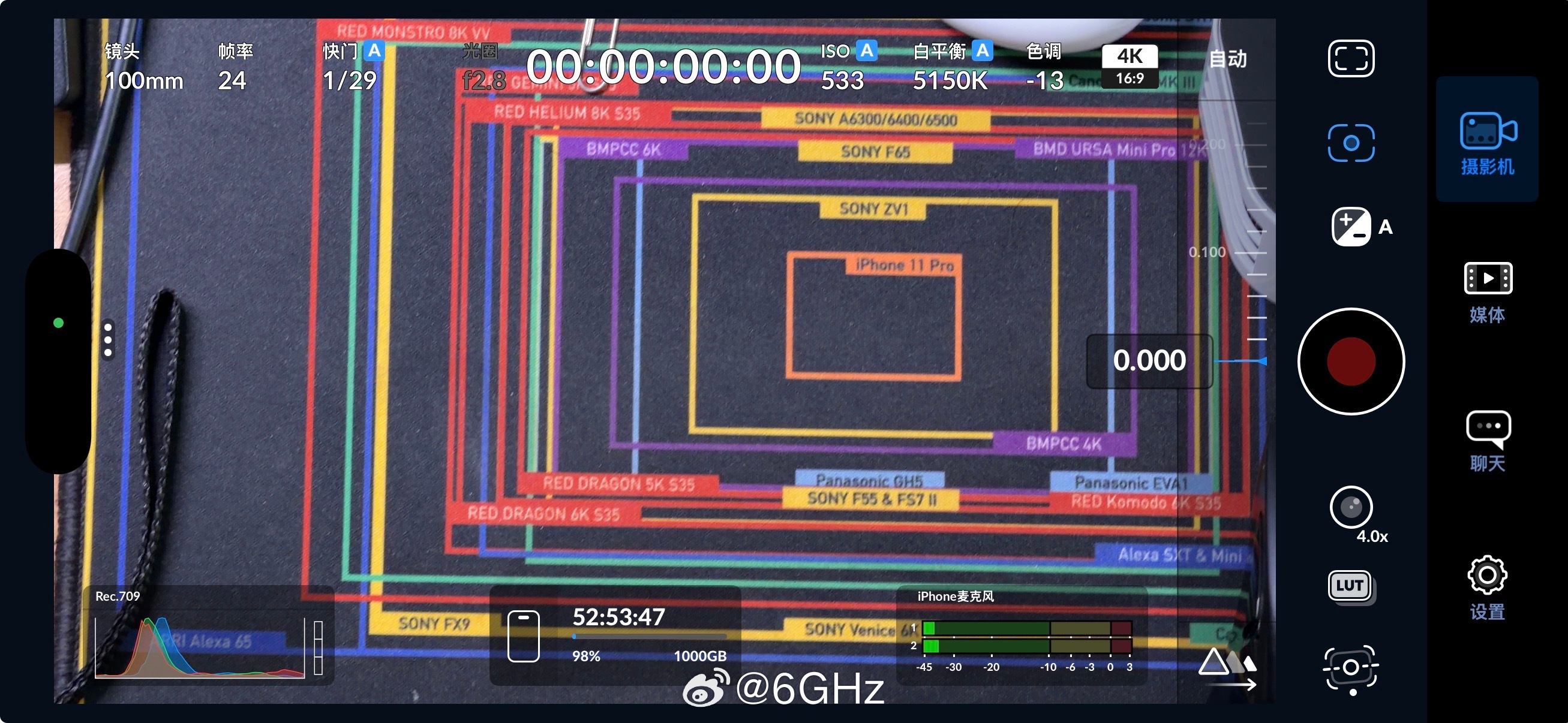Tap the 0.000 focus value box

[x=1149, y=360]
